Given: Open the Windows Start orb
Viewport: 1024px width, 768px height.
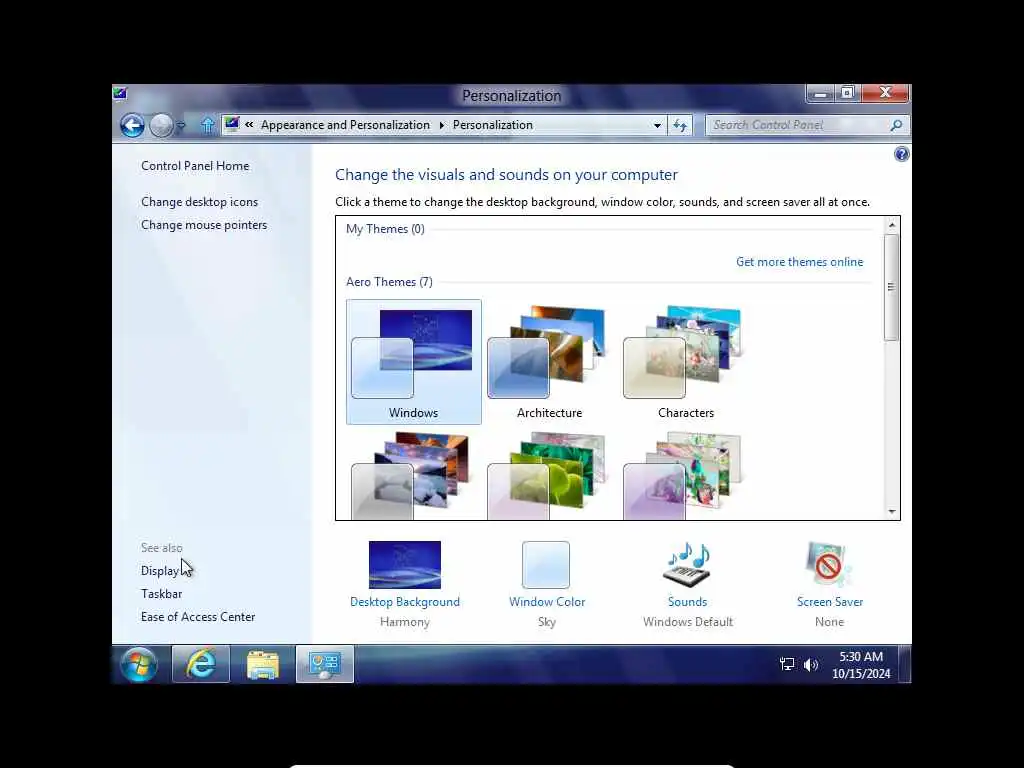Looking at the screenshot, I should click(139, 665).
